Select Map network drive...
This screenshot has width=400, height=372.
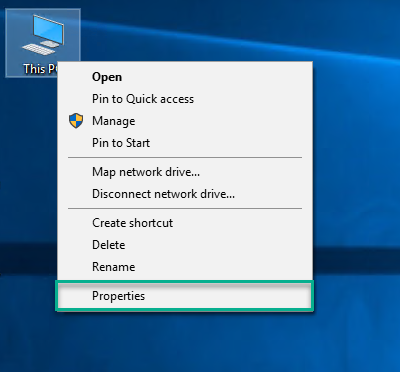coord(185,172)
